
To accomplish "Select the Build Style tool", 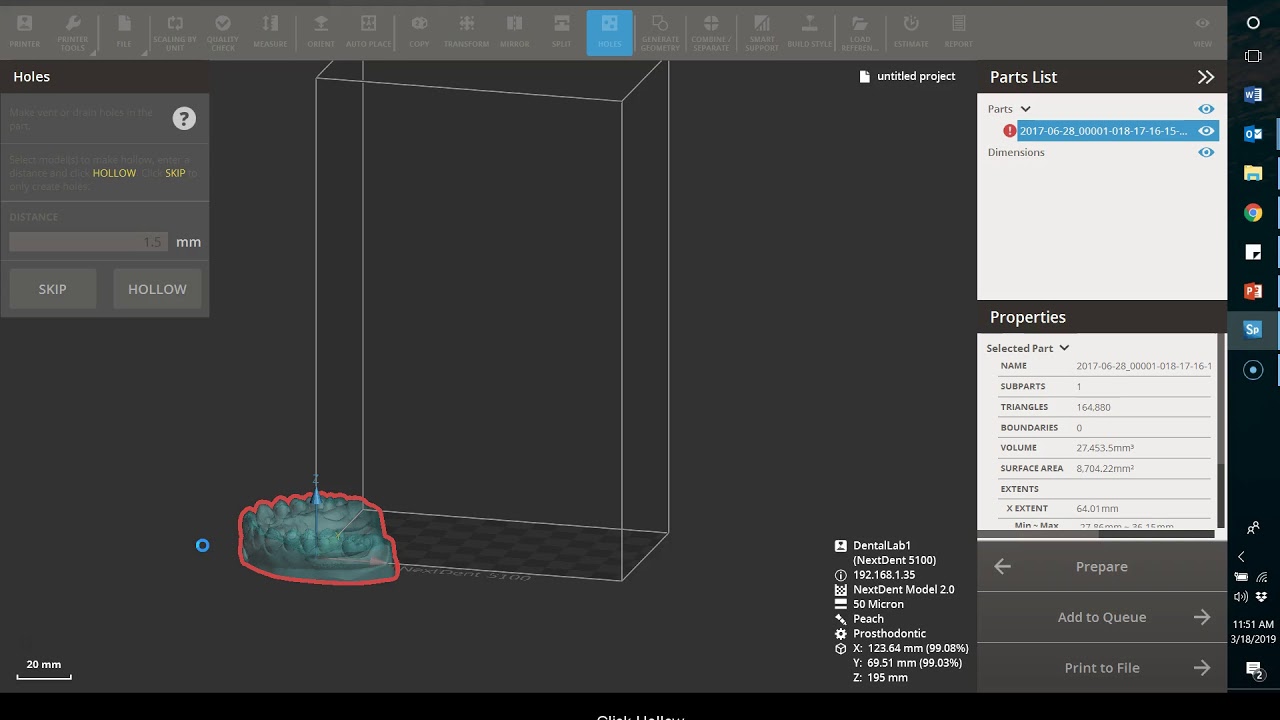I will coord(810,31).
